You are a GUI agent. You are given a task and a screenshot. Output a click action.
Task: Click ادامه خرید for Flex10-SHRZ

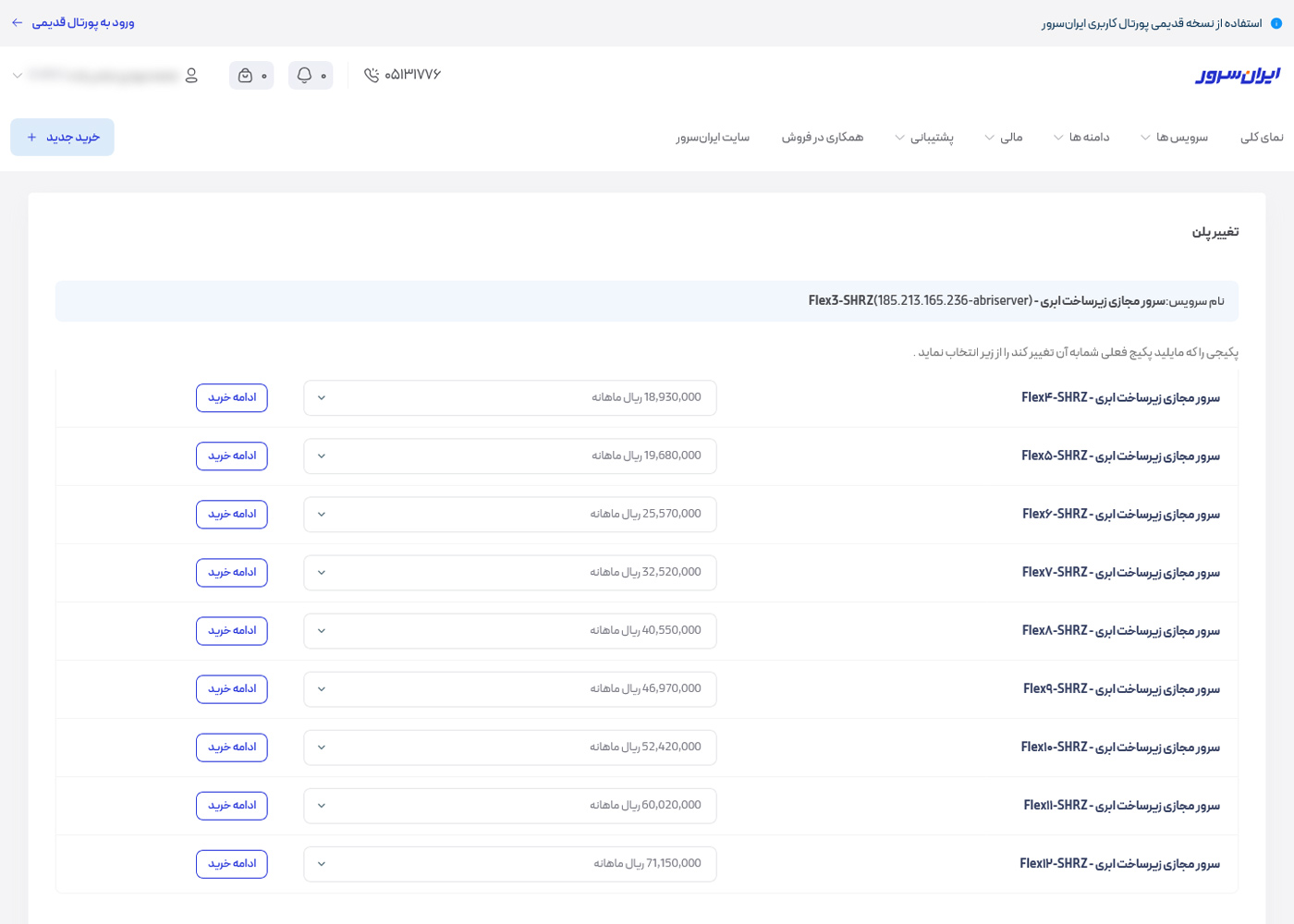coord(232,747)
